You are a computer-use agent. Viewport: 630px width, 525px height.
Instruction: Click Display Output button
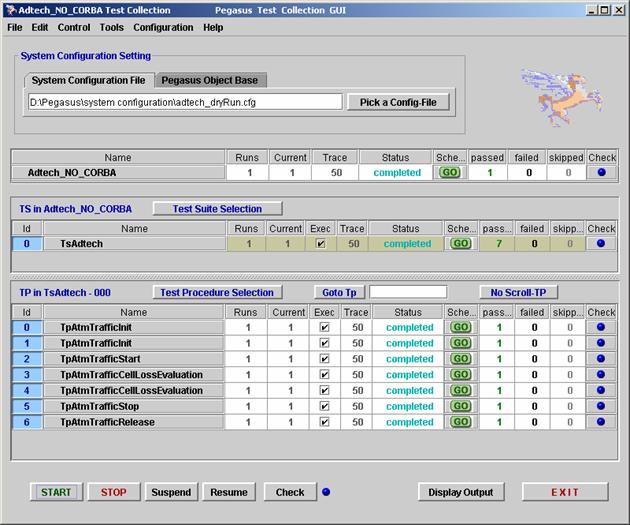461,492
